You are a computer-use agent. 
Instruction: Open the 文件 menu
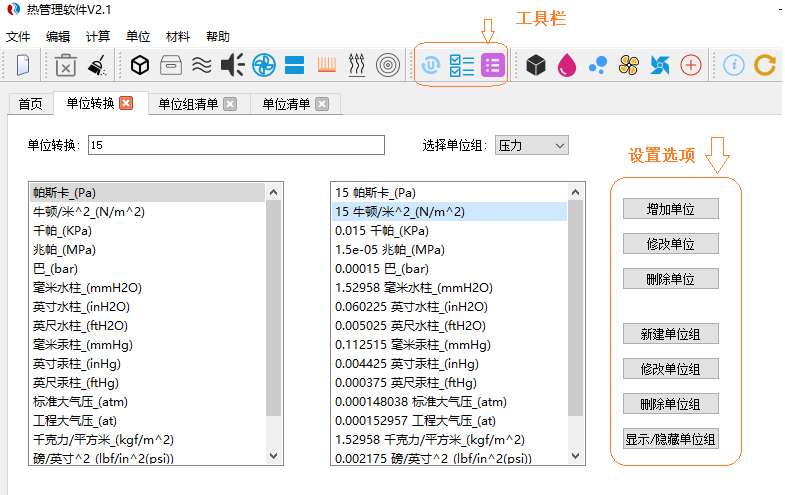(18, 37)
